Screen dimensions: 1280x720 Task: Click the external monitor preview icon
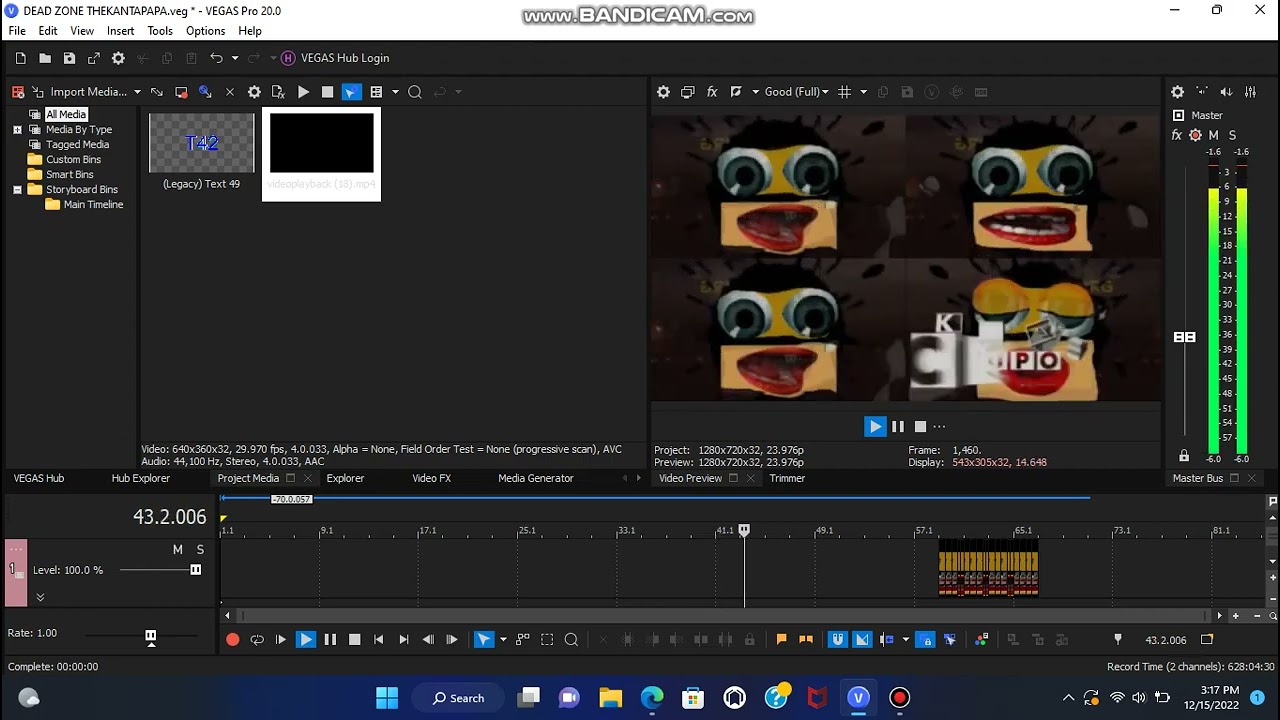click(x=687, y=92)
